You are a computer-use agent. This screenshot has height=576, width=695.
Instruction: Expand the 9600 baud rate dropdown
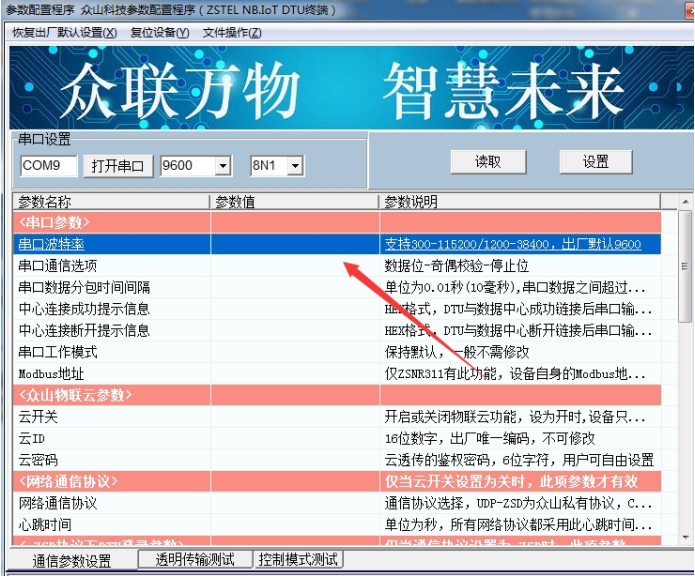pos(223,166)
